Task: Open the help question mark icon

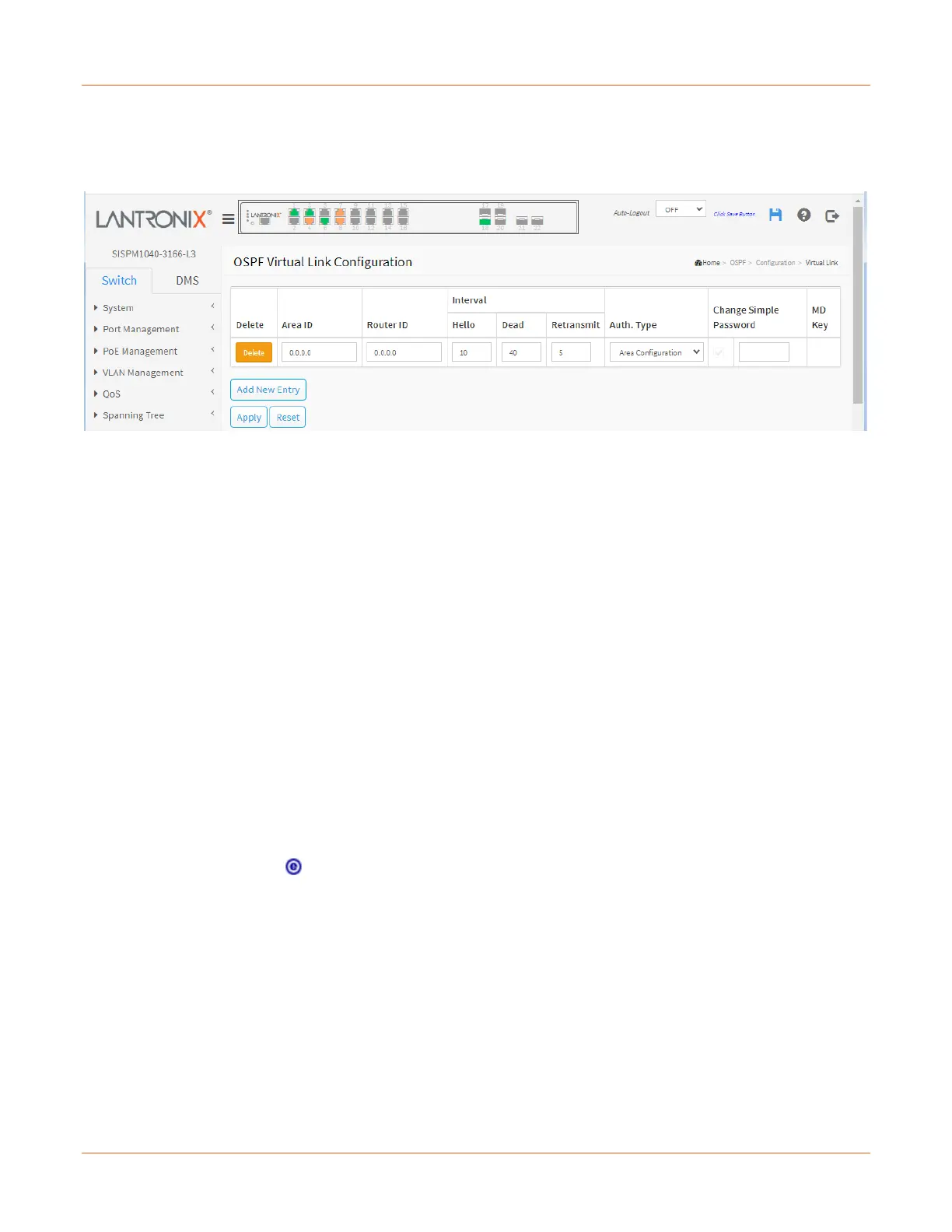Action: pyautogui.click(x=804, y=215)
